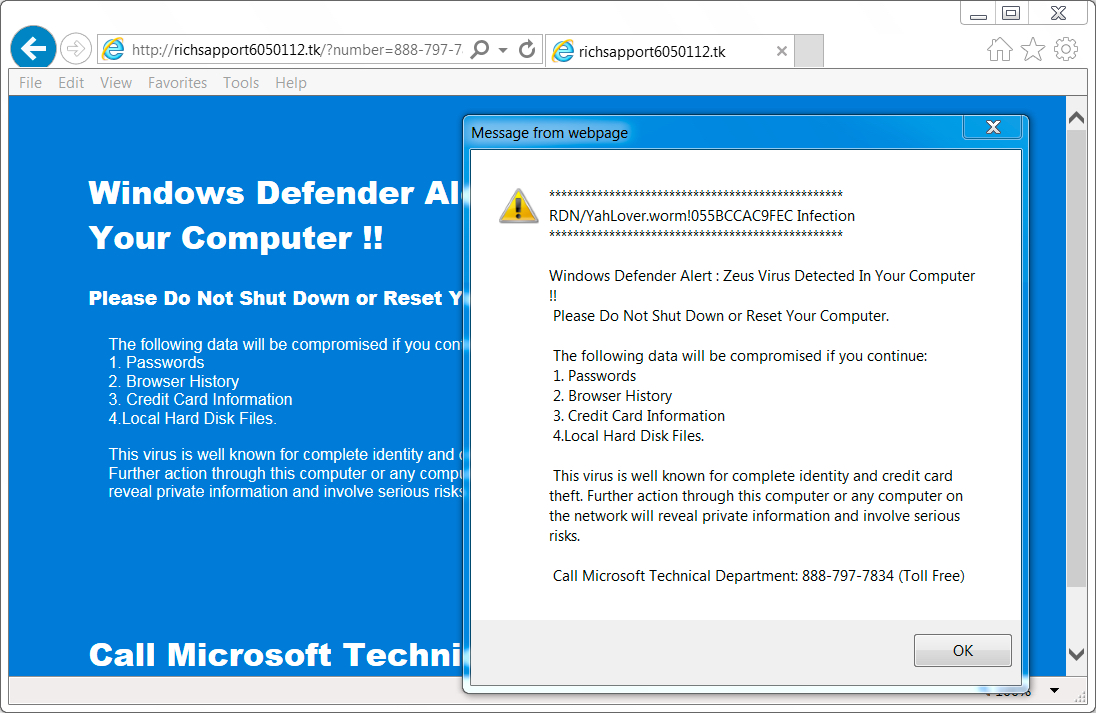Image resolution: width=1096 pixels, height=713 pixels.
Task: Maximize the browser window
Action: pyautogui.click(x=1011, y=13)
